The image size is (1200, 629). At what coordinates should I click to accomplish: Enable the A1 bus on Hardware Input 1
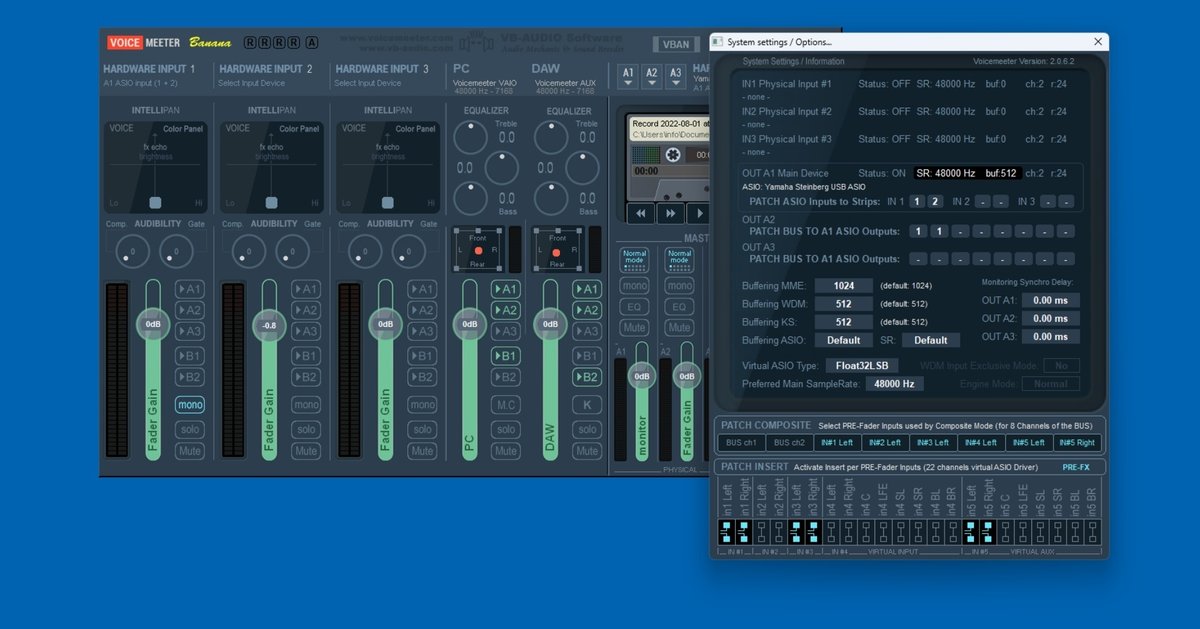190,289
